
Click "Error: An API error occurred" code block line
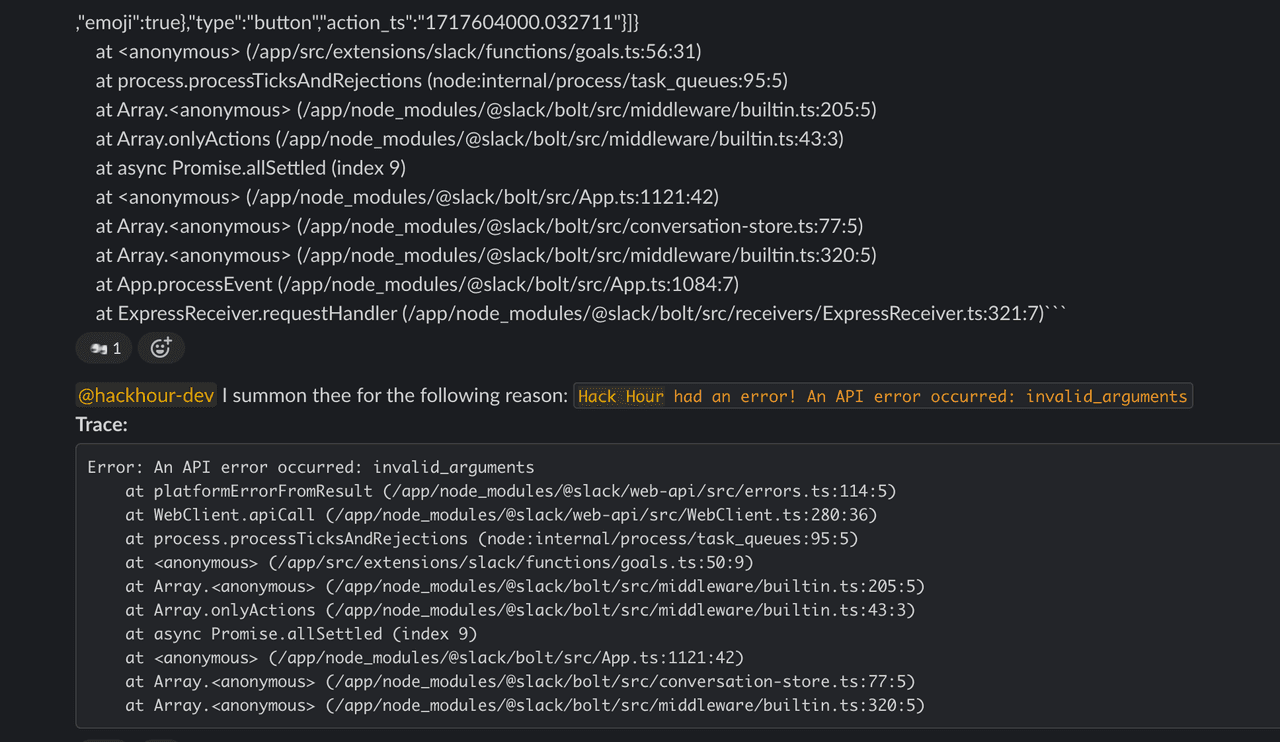click(x=310, y=467)
